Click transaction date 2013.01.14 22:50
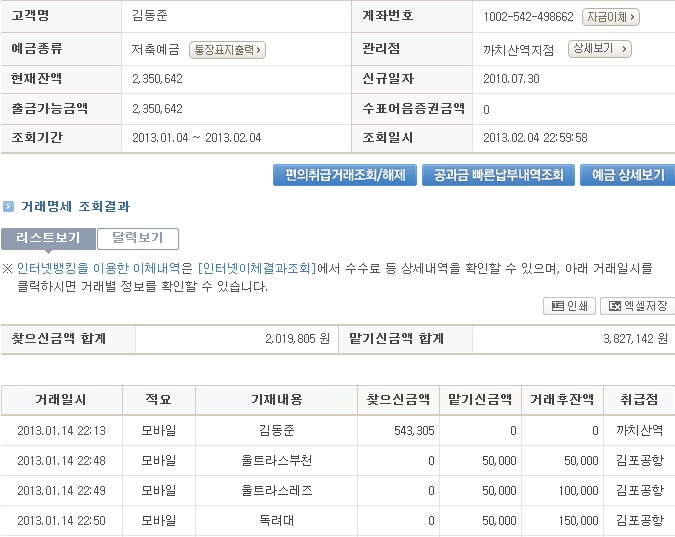675x537 pixels. (x=61, y=521)
